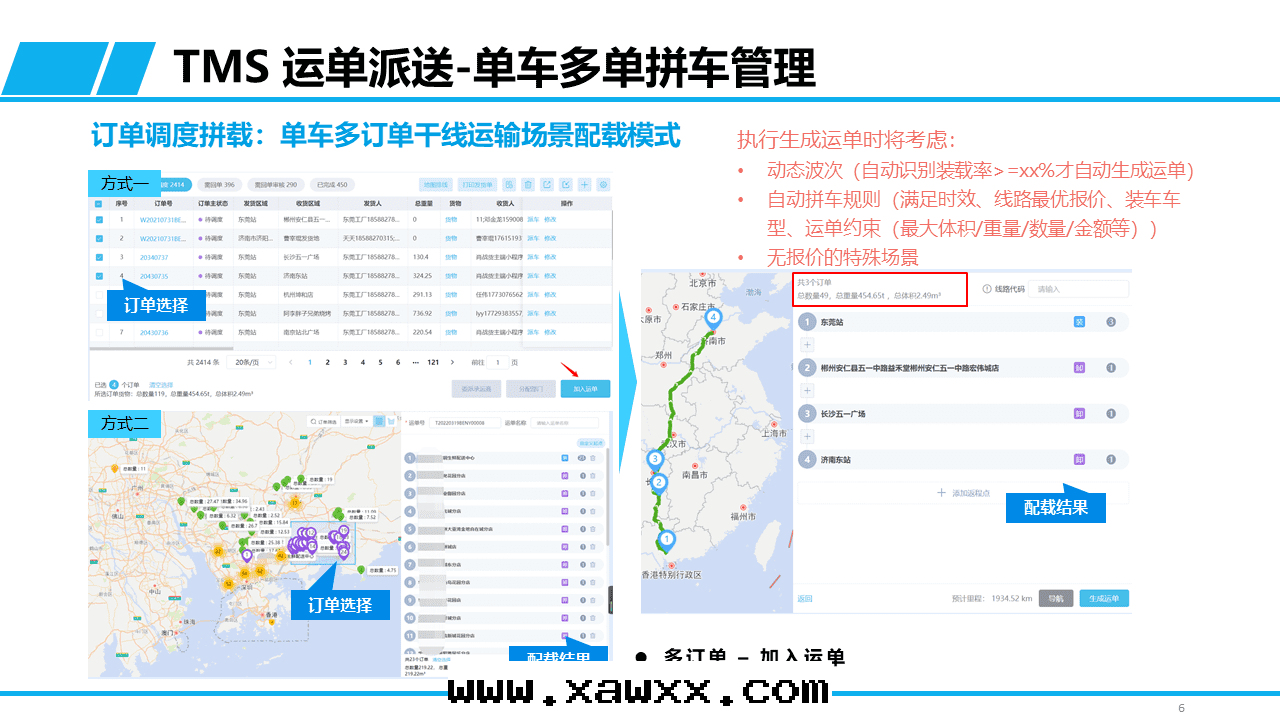Viewport: 1280px width, 720px height.
Task: Uncheck the checkbox for order row 1
Action: pos(98,220)
